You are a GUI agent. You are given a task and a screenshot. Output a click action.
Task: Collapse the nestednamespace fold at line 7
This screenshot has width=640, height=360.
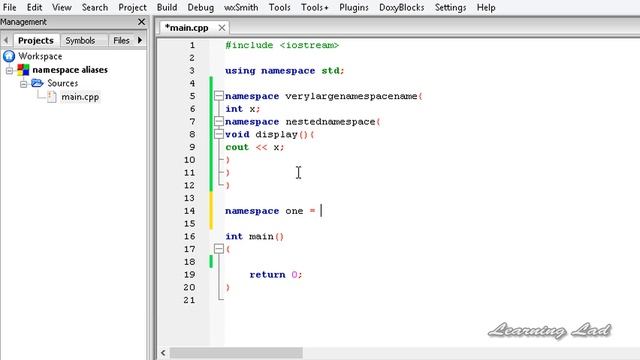point(219,122)
